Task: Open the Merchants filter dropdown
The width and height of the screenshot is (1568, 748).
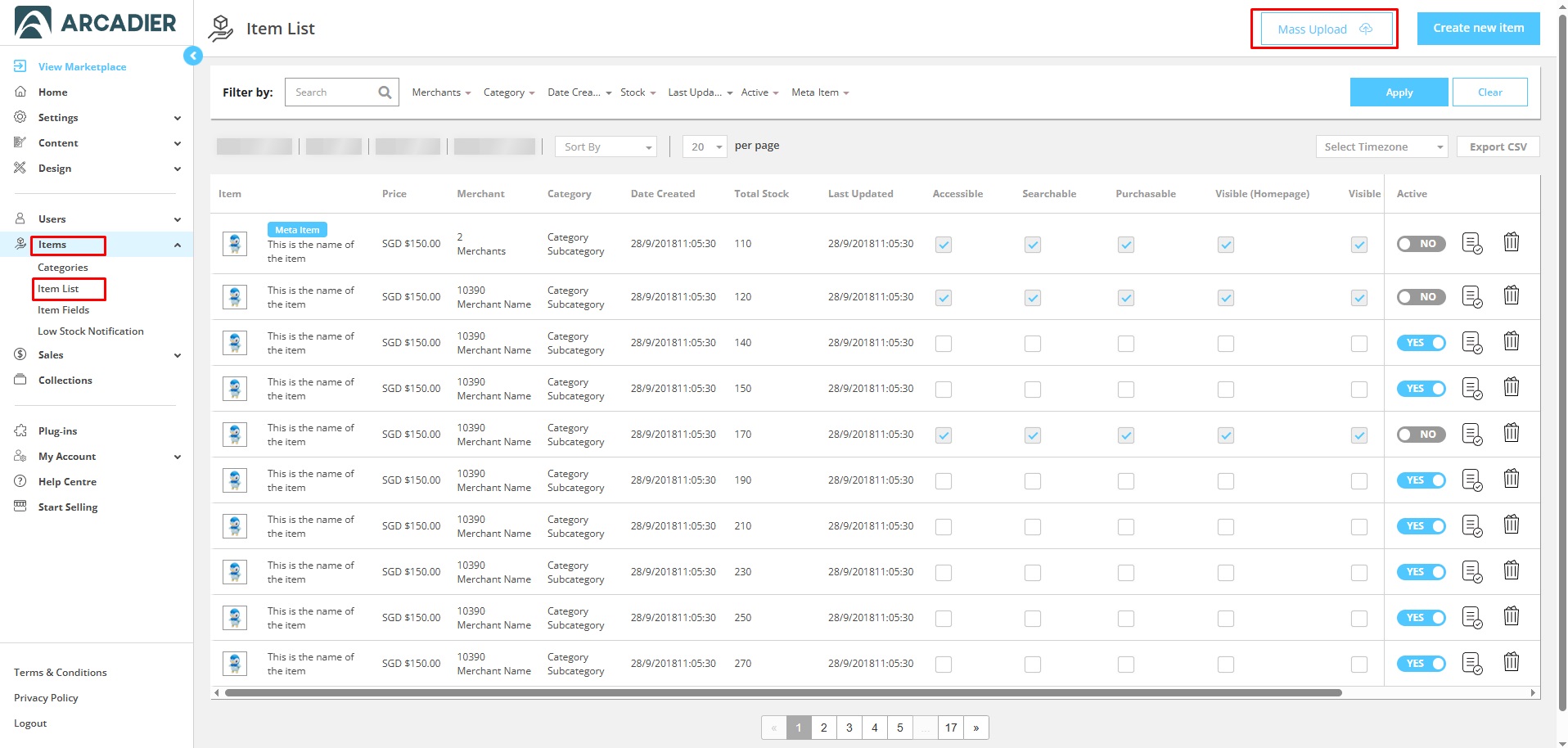Action: (x=441, y=92)
